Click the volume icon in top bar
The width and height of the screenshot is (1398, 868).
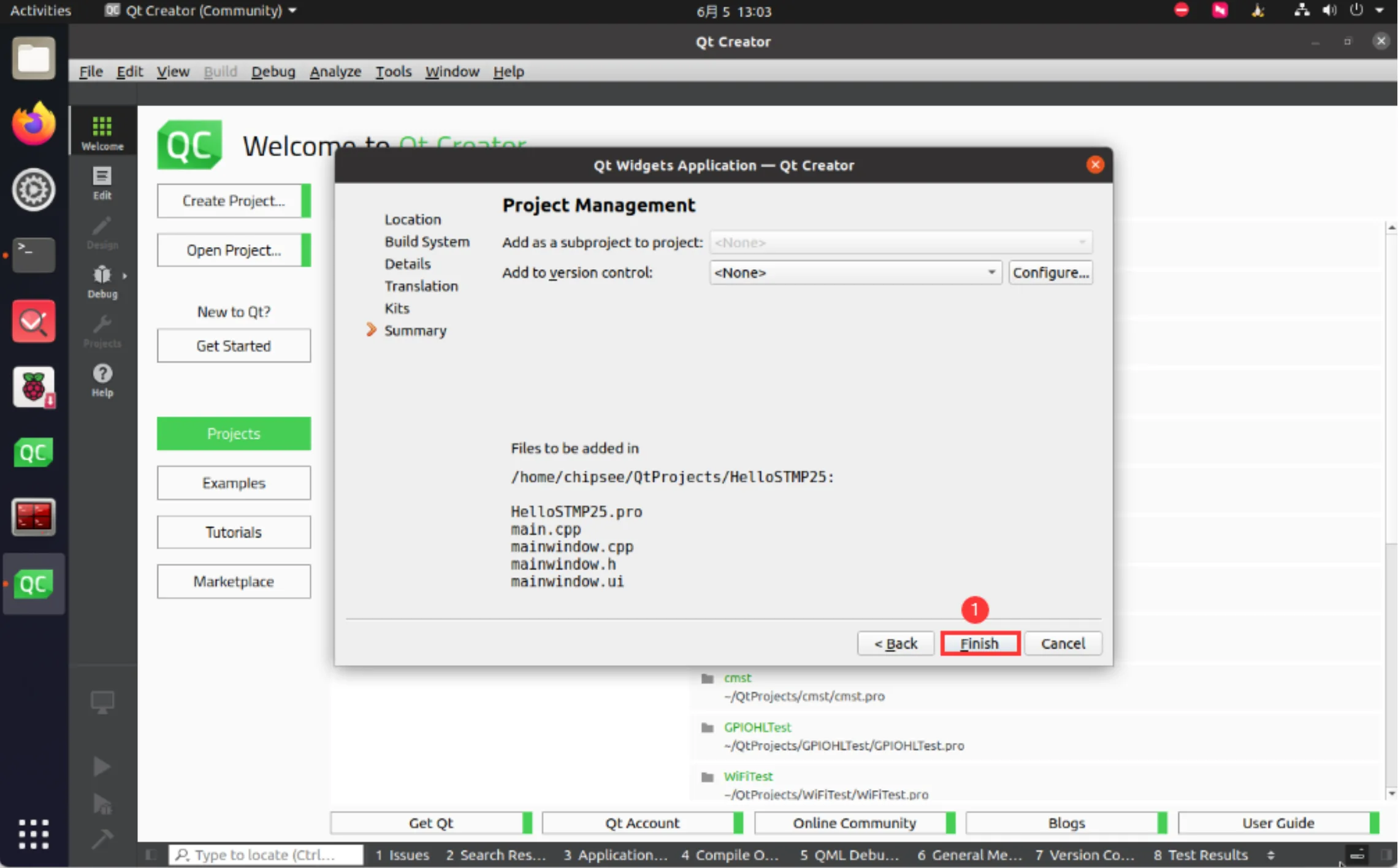[1329, 10]
